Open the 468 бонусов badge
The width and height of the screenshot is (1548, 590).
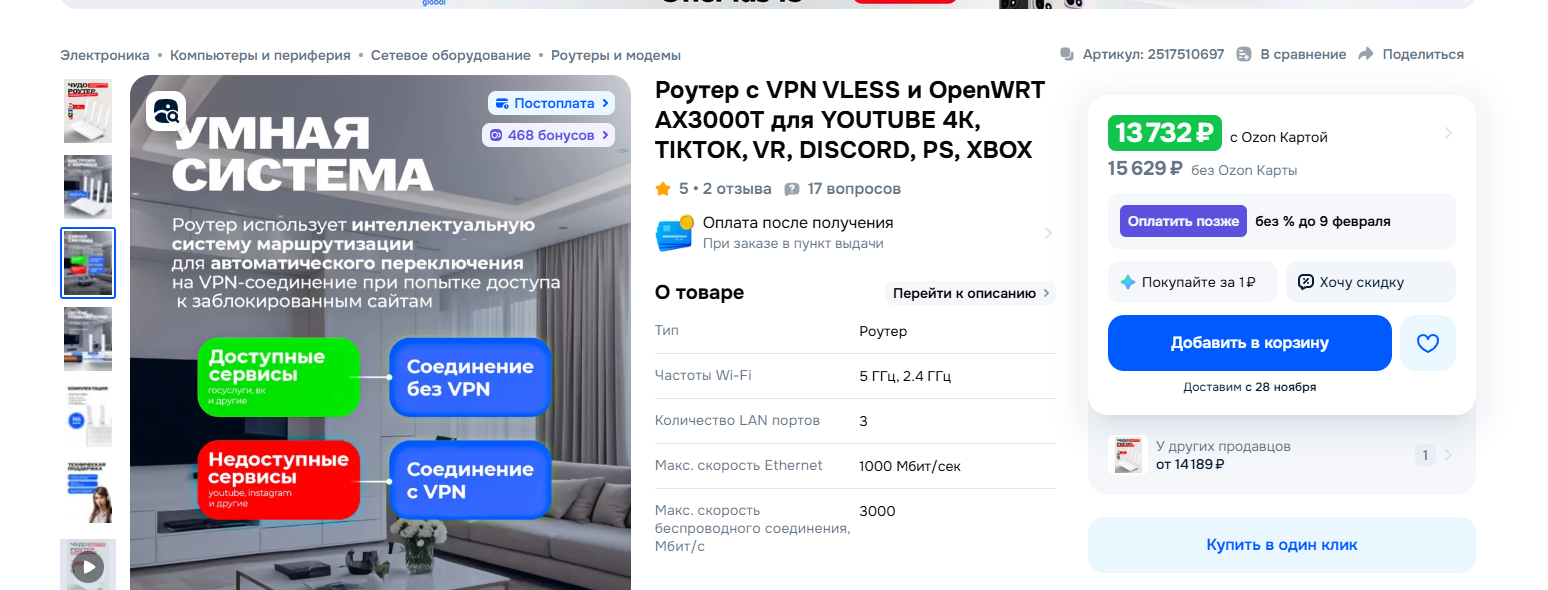(548, 135)
